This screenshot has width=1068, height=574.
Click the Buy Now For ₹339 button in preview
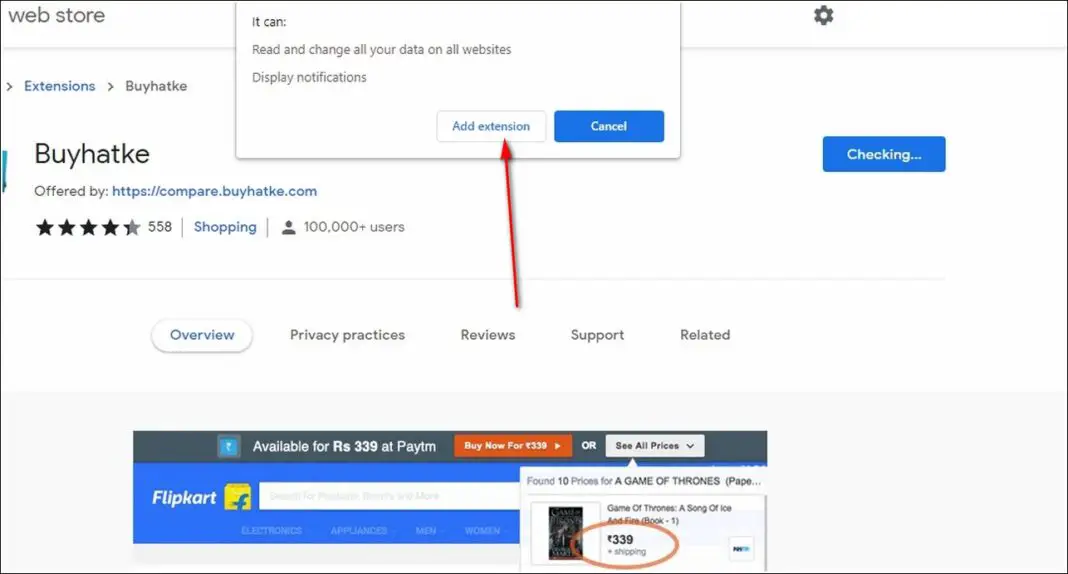(513, 446)
